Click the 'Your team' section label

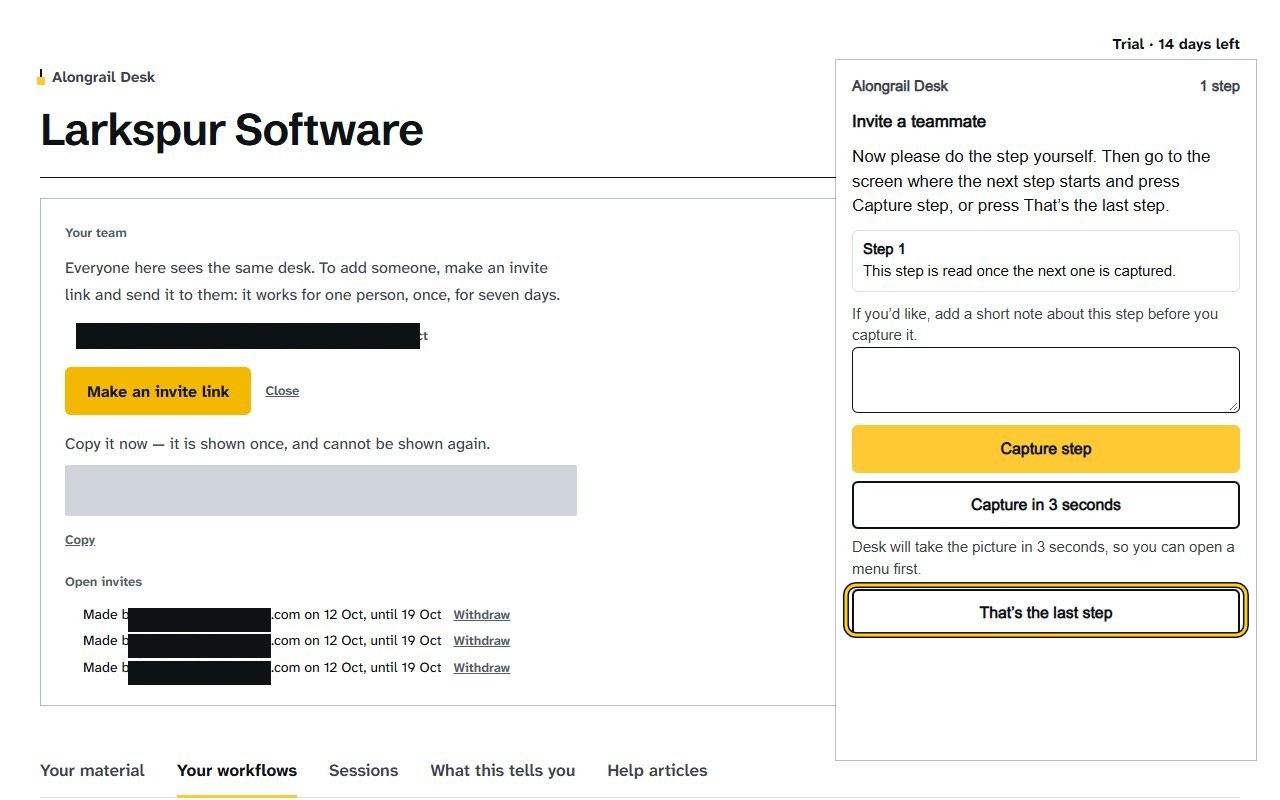pos(96,233)
